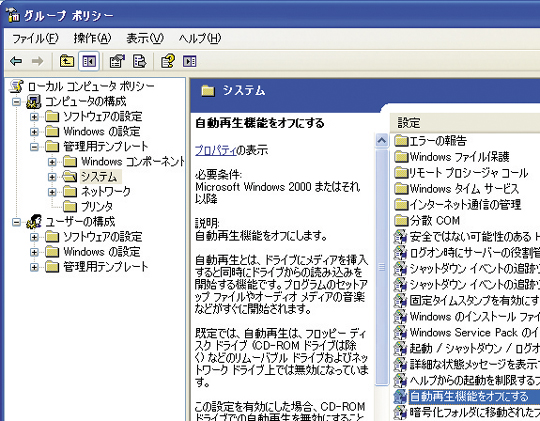540x421 pixels.
Task: Click the ユーザーの構成 user icon
Action: [34, 222]
